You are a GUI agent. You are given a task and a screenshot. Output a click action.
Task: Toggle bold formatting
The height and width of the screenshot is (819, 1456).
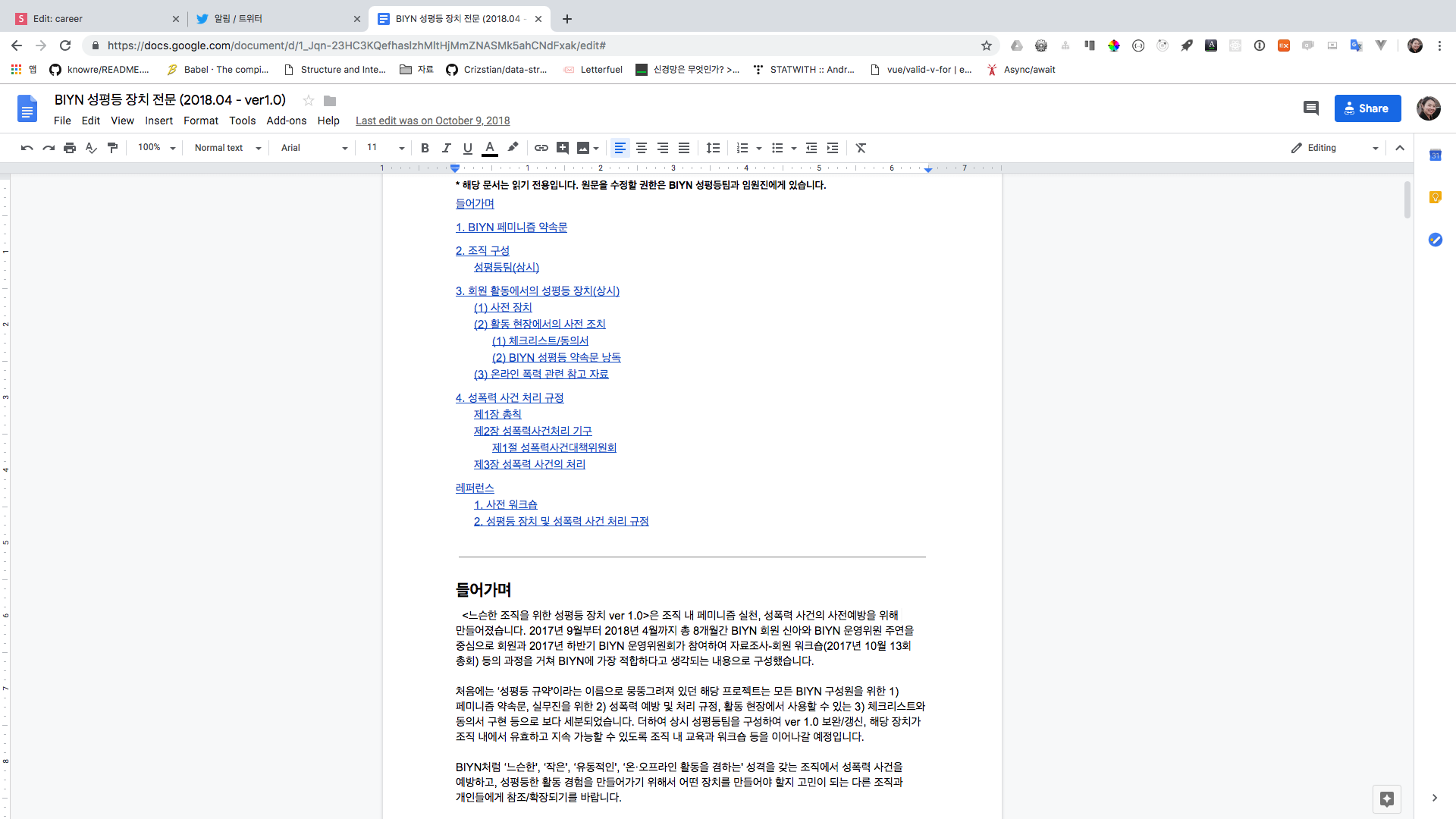click(425, 148)
